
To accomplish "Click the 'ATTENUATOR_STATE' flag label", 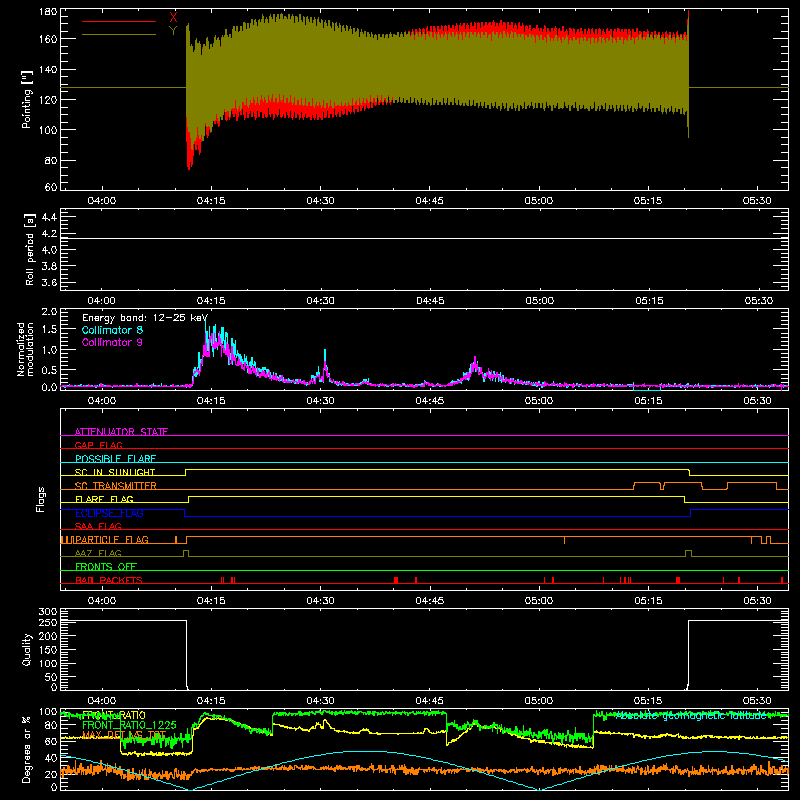I will point(121,432).
